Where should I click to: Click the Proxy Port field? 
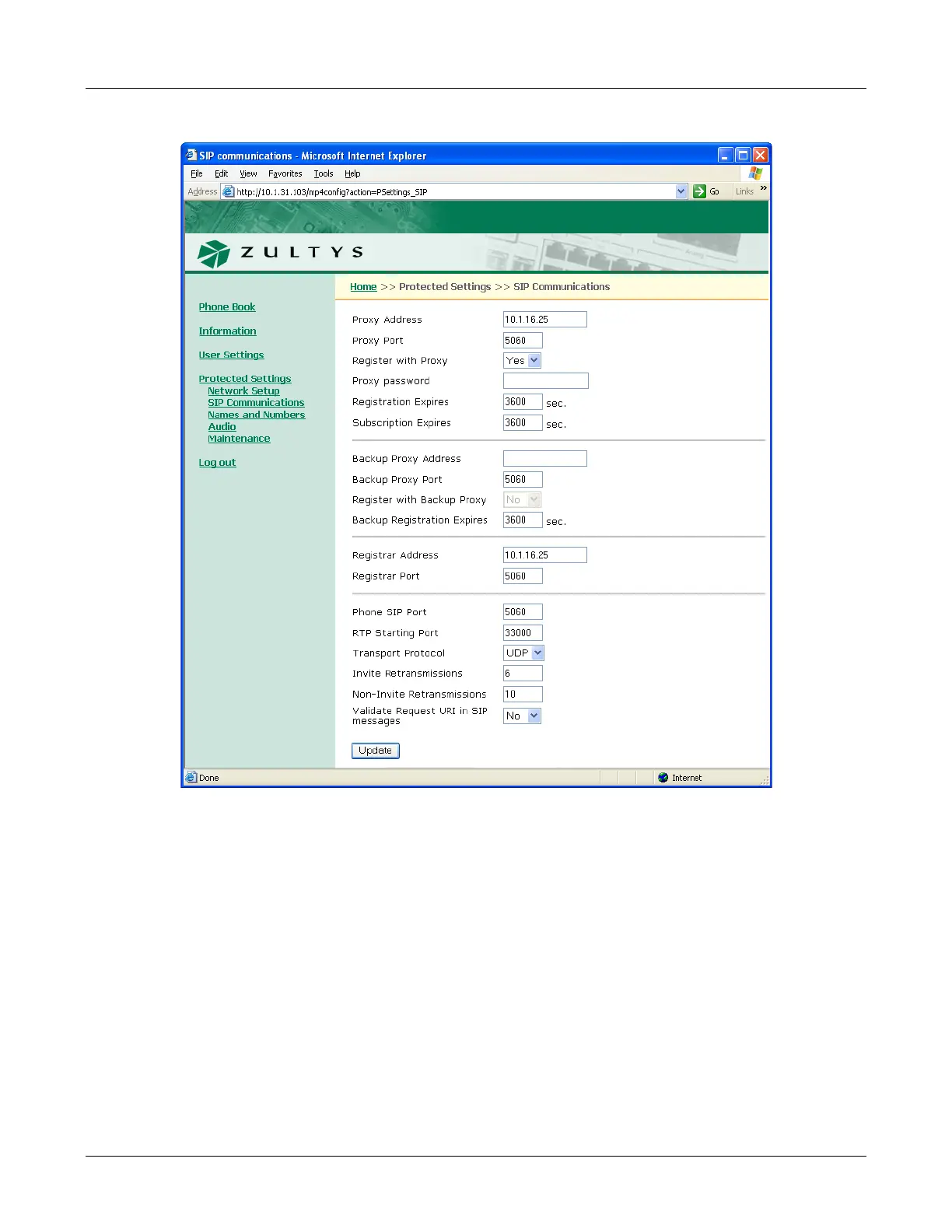[523, 340]
